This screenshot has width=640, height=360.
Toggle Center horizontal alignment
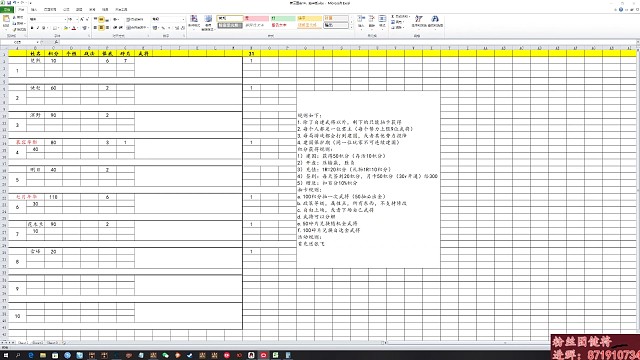101,28
